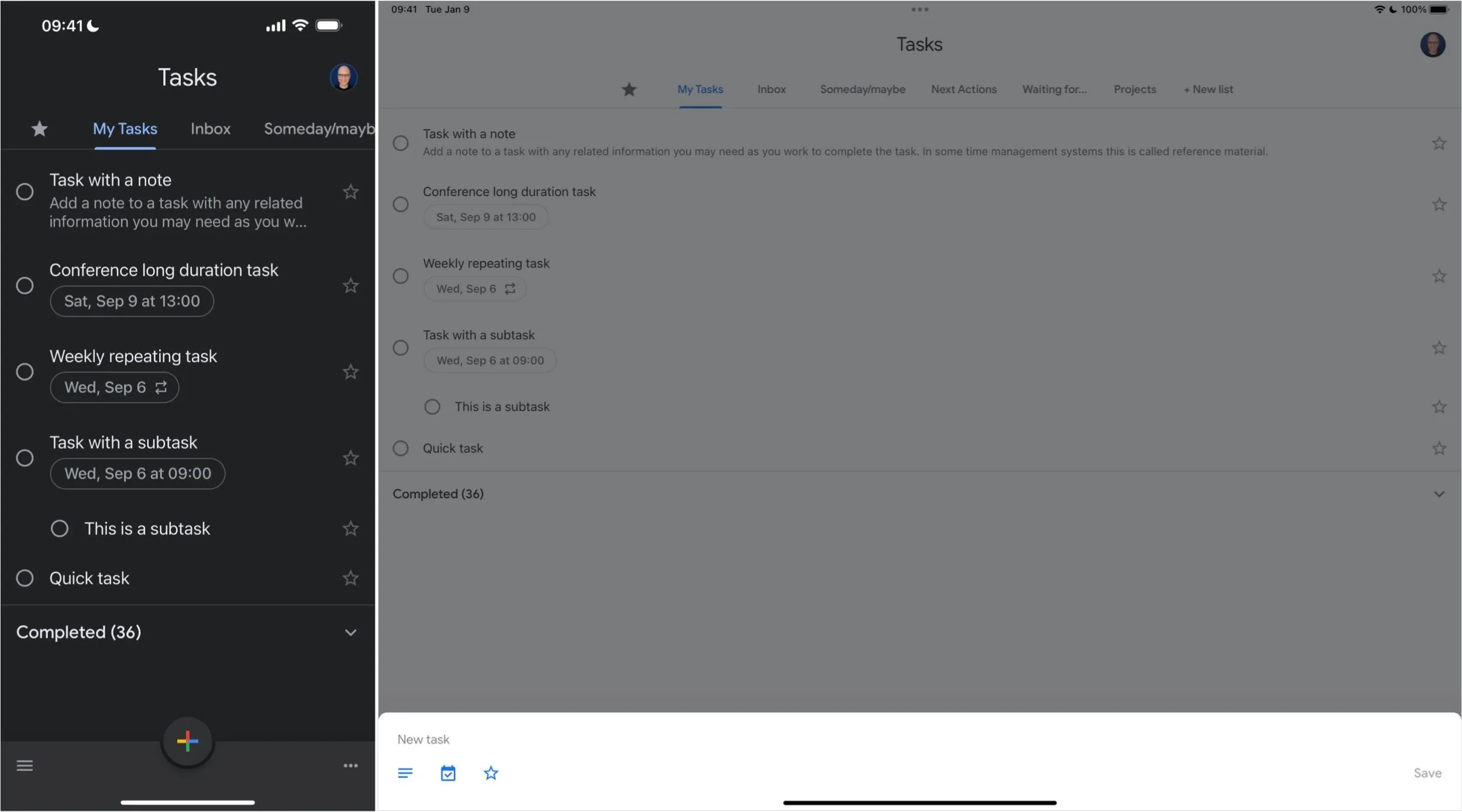This screenshot has height=812, width=1462.
Task: Open the 'Sat, Sep 9 at 13:00' date chip on phone
Action: click(132, 301)
